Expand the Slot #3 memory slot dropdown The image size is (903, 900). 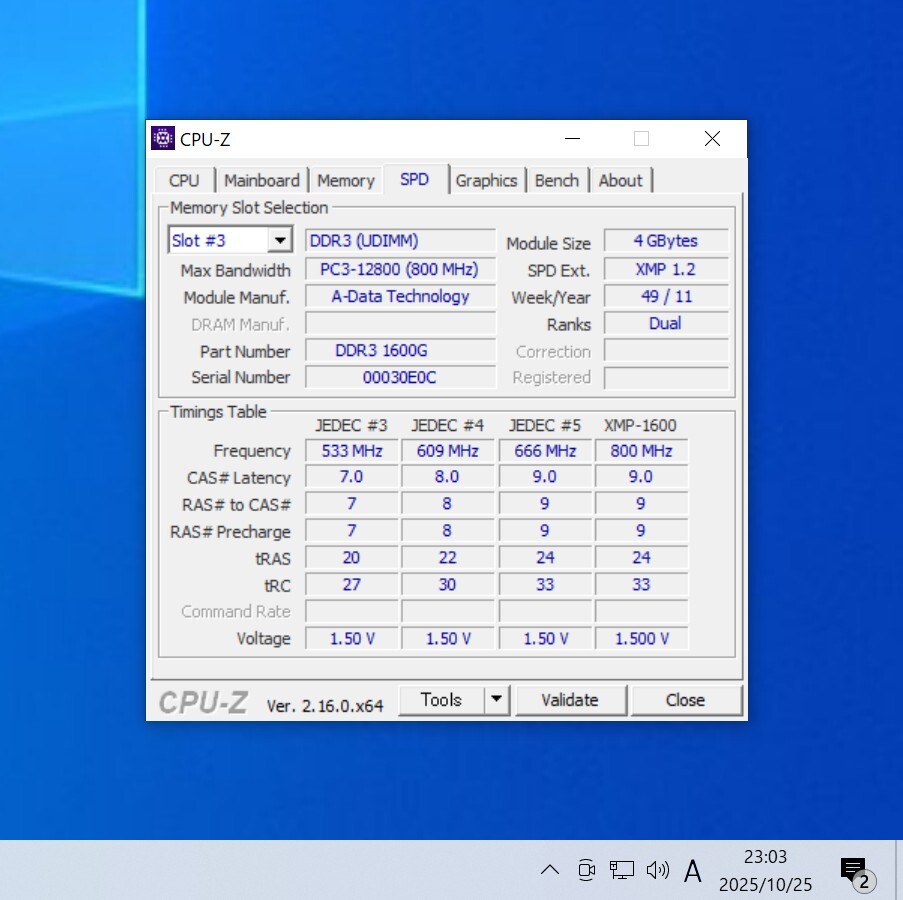tap(280, 241)
